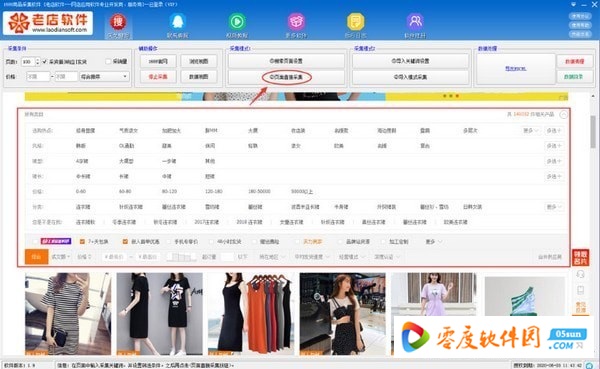The height and width of the screenshot is (369, 600).
Task: Click the circled 页面直接采集 button
Action: point(287,77)
